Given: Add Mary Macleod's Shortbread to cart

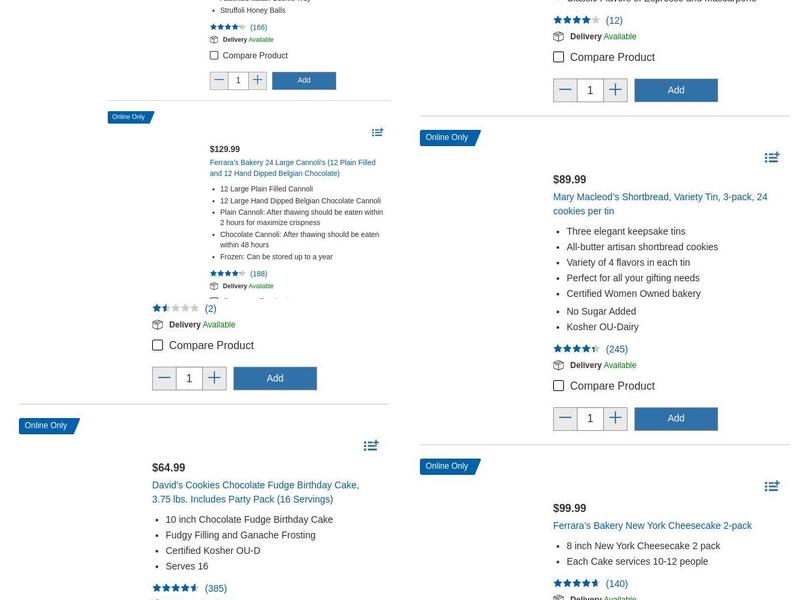Looking at the screenshot, I should click(676, 419).
